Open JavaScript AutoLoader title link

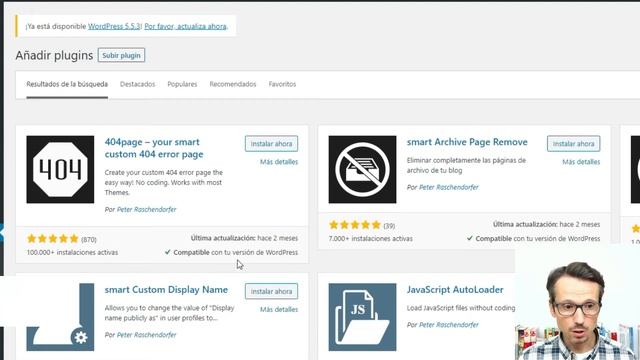(x=455, y=290)
